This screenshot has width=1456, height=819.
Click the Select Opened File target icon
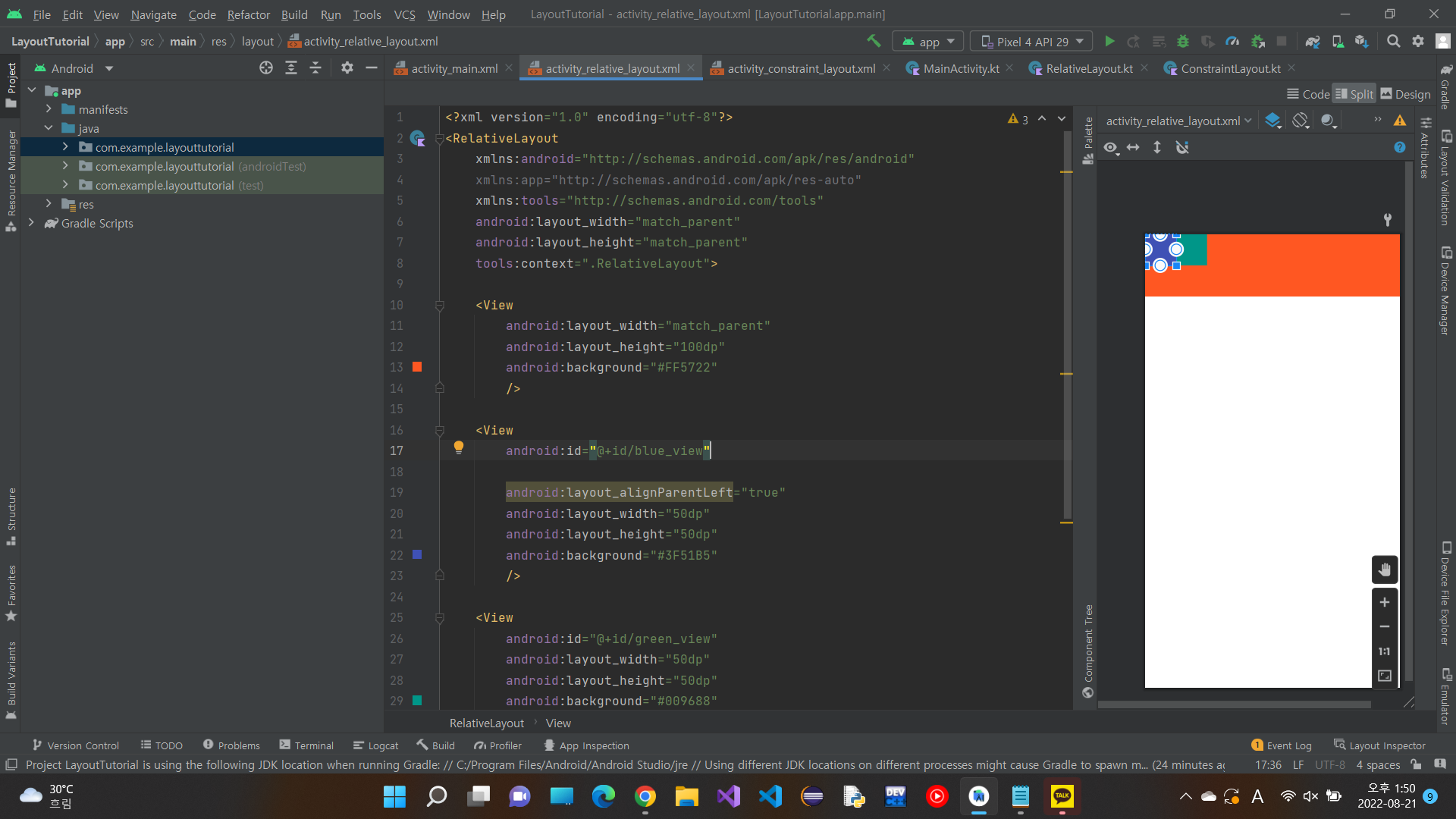[266, 68]
